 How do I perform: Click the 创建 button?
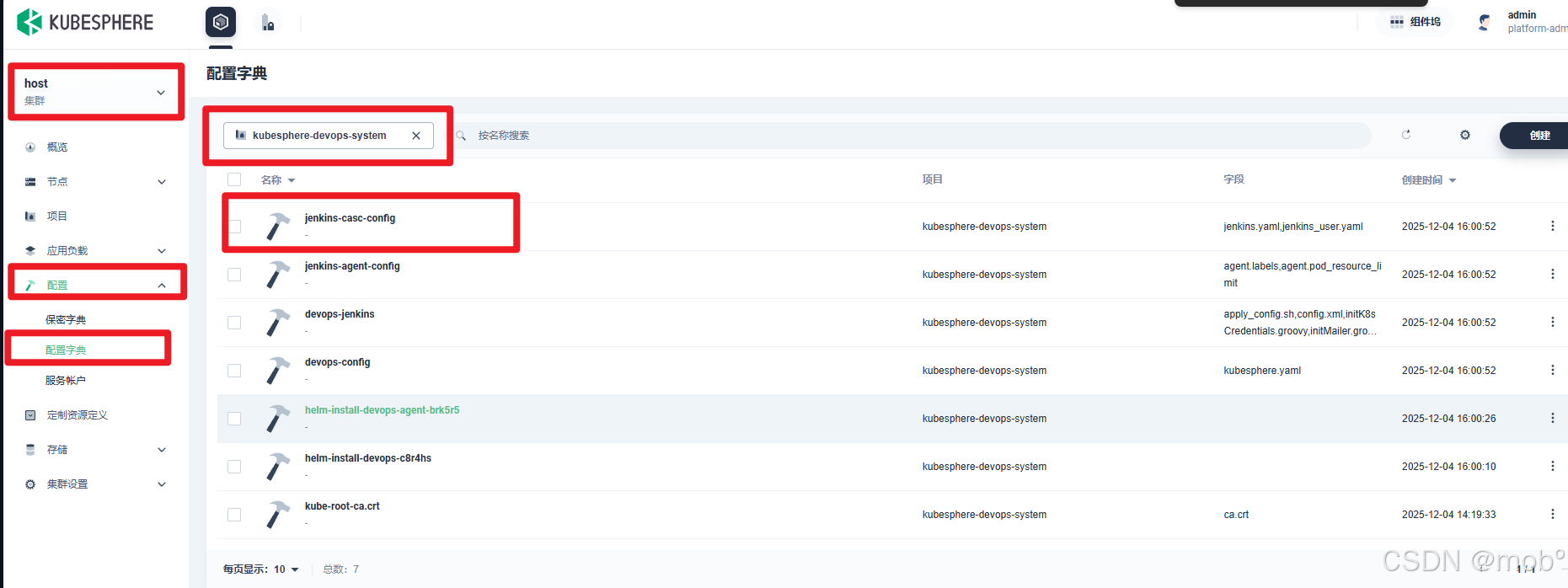tap(1535, 136)
